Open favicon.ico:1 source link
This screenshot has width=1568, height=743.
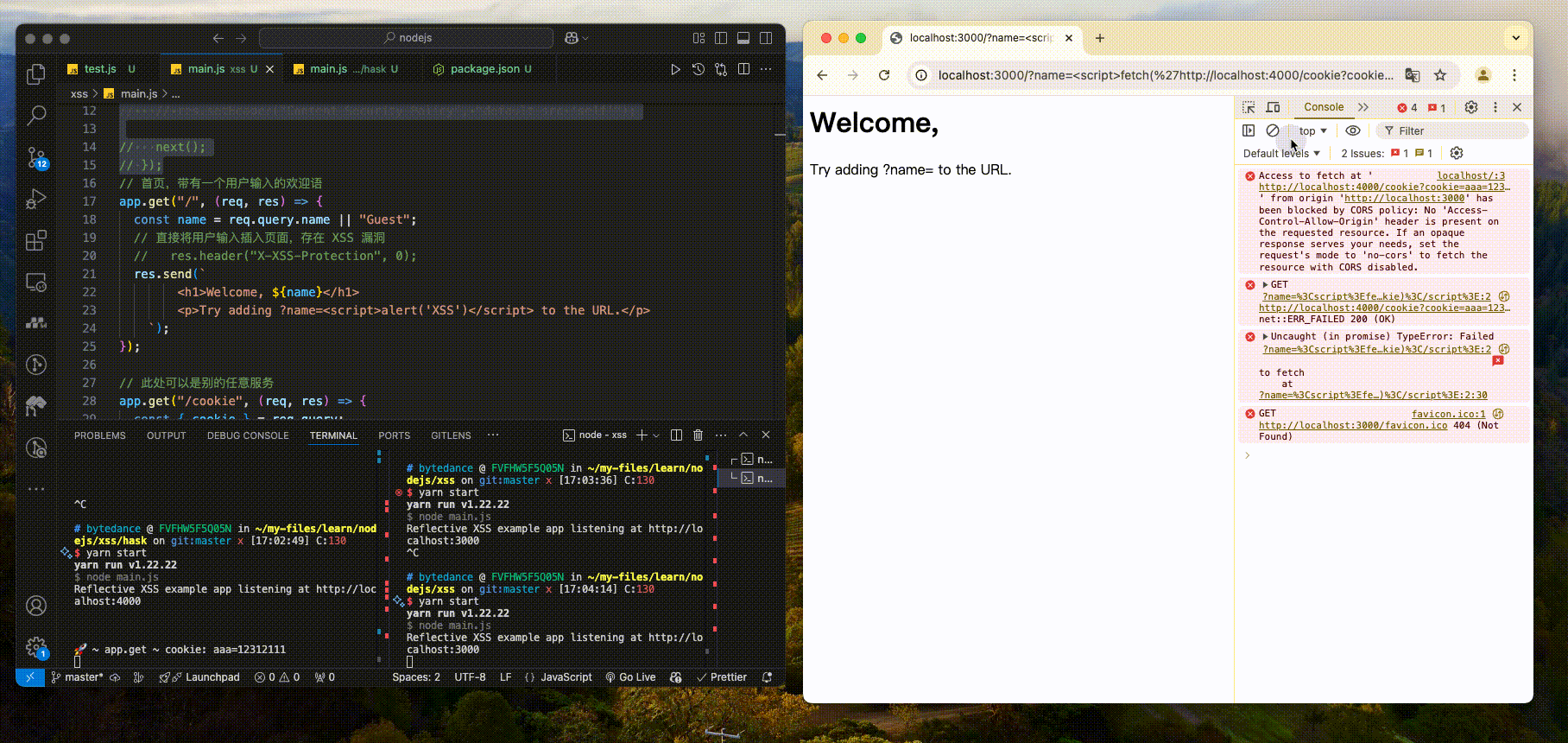1449,414
